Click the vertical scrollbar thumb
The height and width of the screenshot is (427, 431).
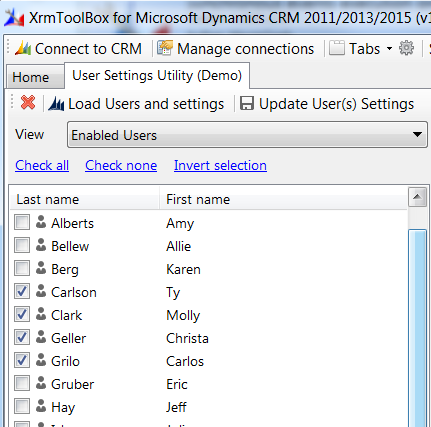point(417,328)
